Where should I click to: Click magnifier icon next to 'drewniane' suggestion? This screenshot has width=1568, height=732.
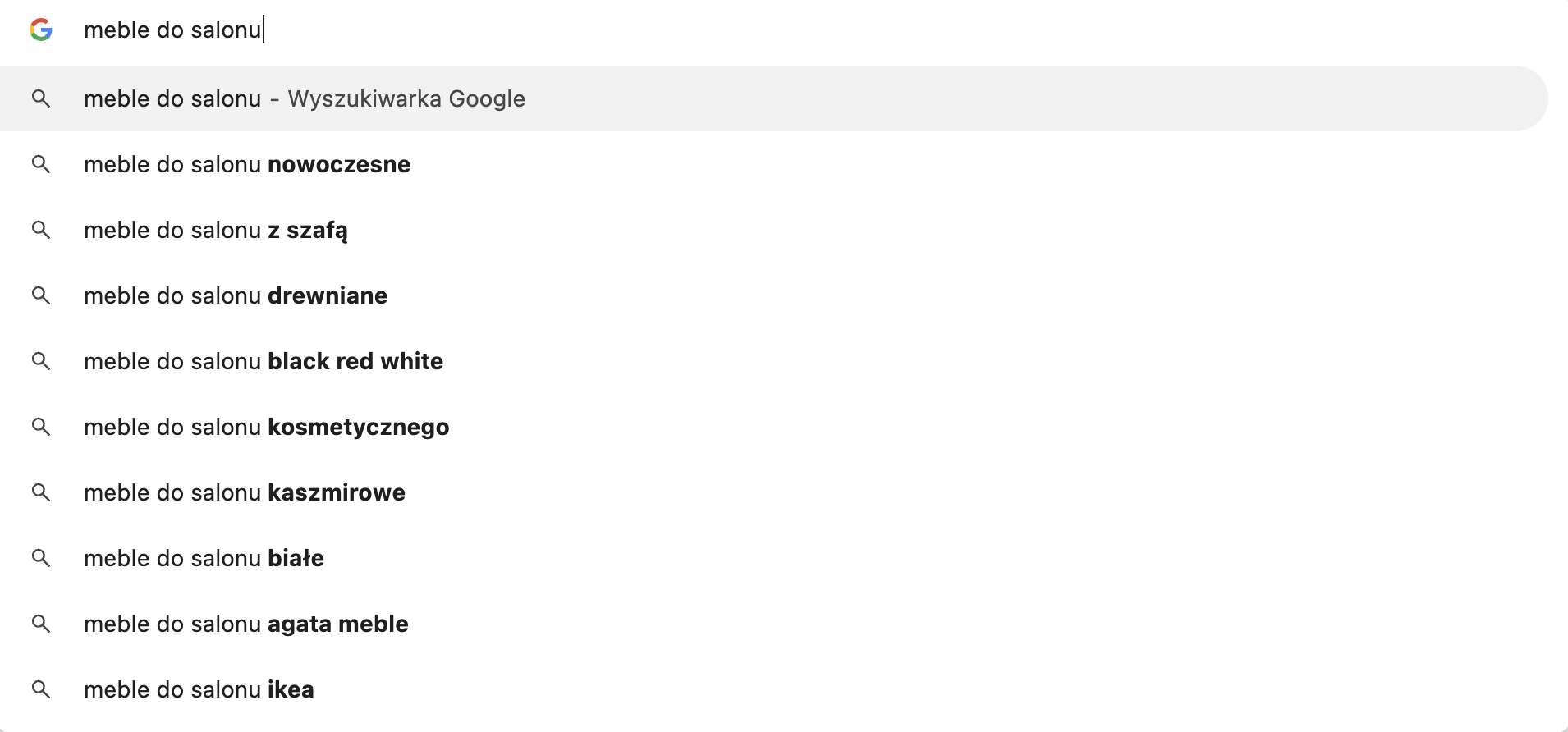coord(41,295)
